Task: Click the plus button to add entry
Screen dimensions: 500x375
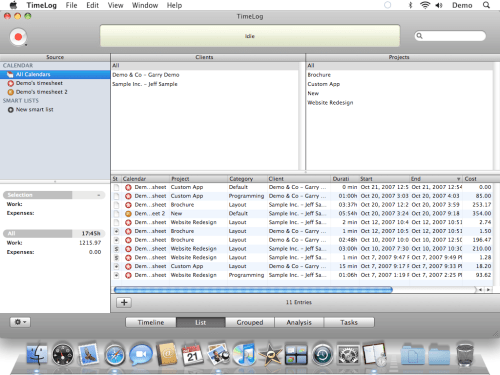Action: point(124,302)
